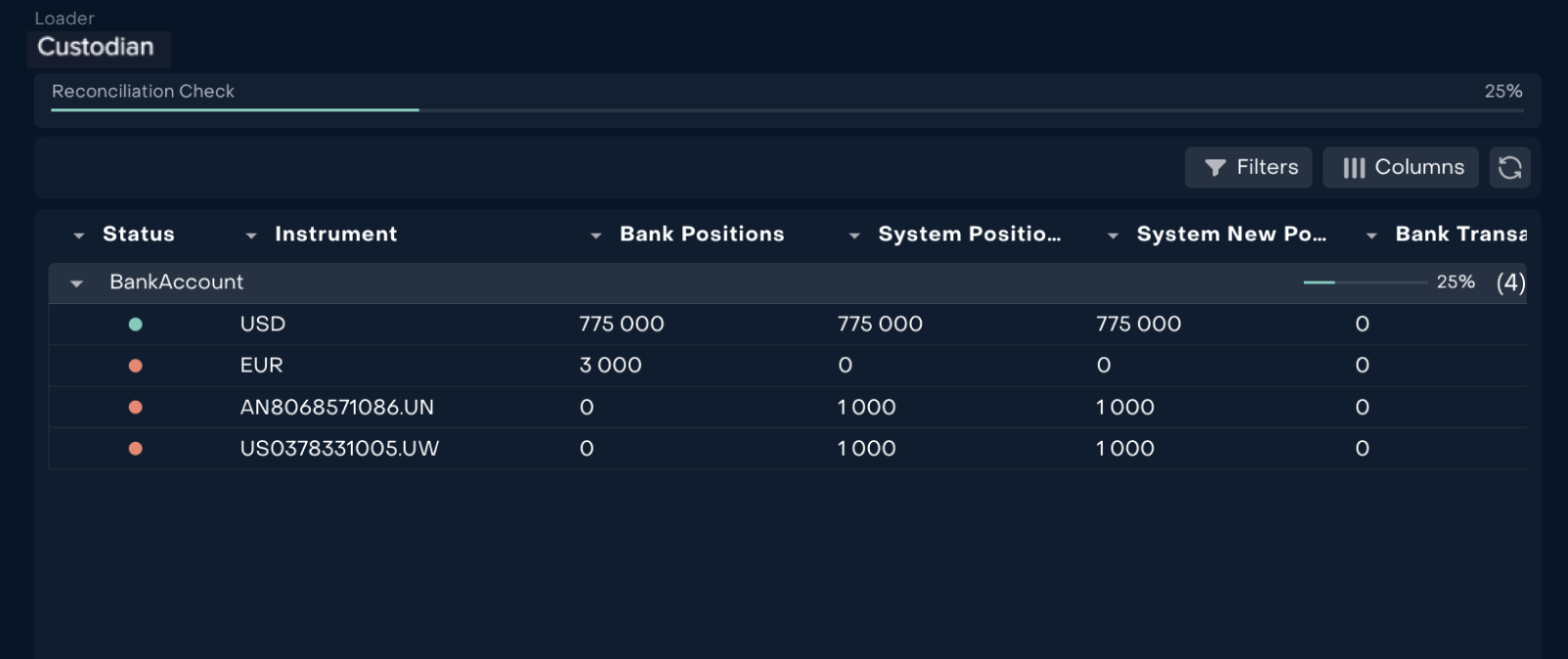Click the green status dot for USD
Viewport: 1568px width, 659px height.
(136, 325)
